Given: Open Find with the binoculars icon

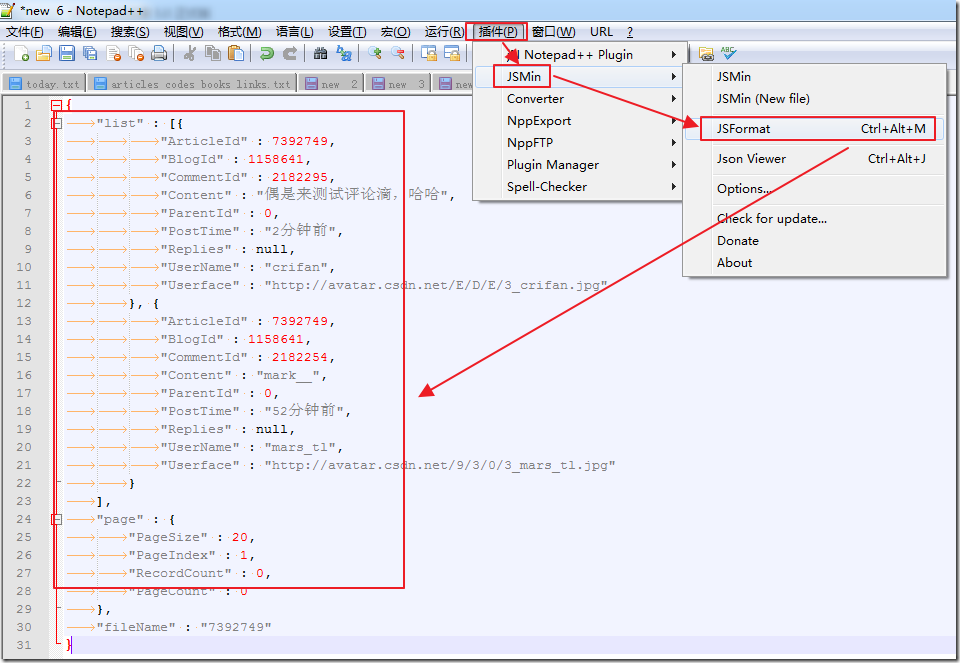Looking at the screenshot, I should 320,54.
